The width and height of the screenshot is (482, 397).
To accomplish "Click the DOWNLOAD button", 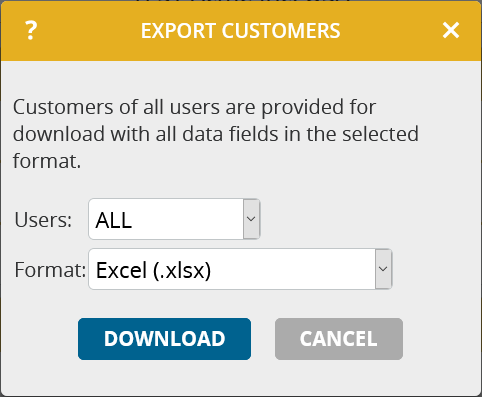I will [x=164, y=339].
